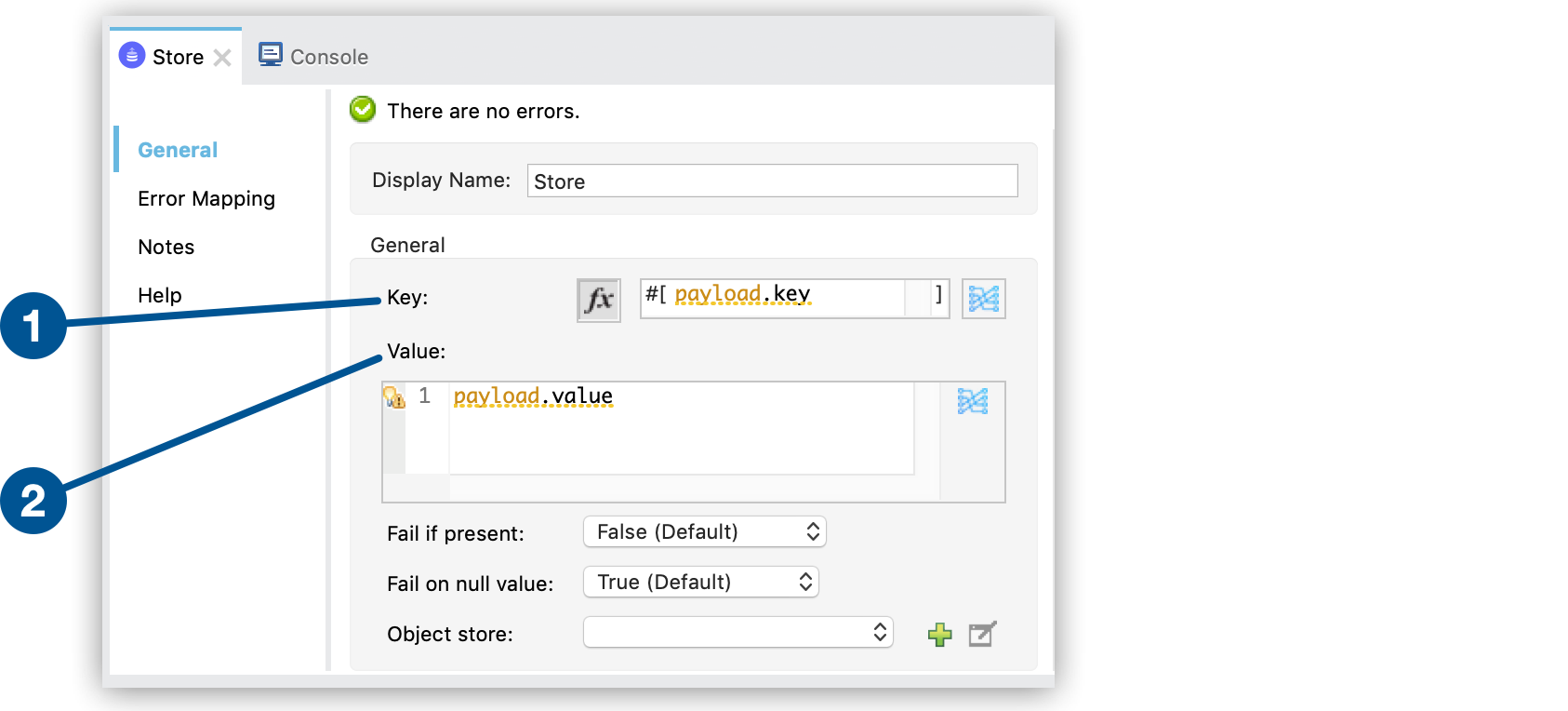
Task: Close the Store tab
Action: tap(222, 58)
